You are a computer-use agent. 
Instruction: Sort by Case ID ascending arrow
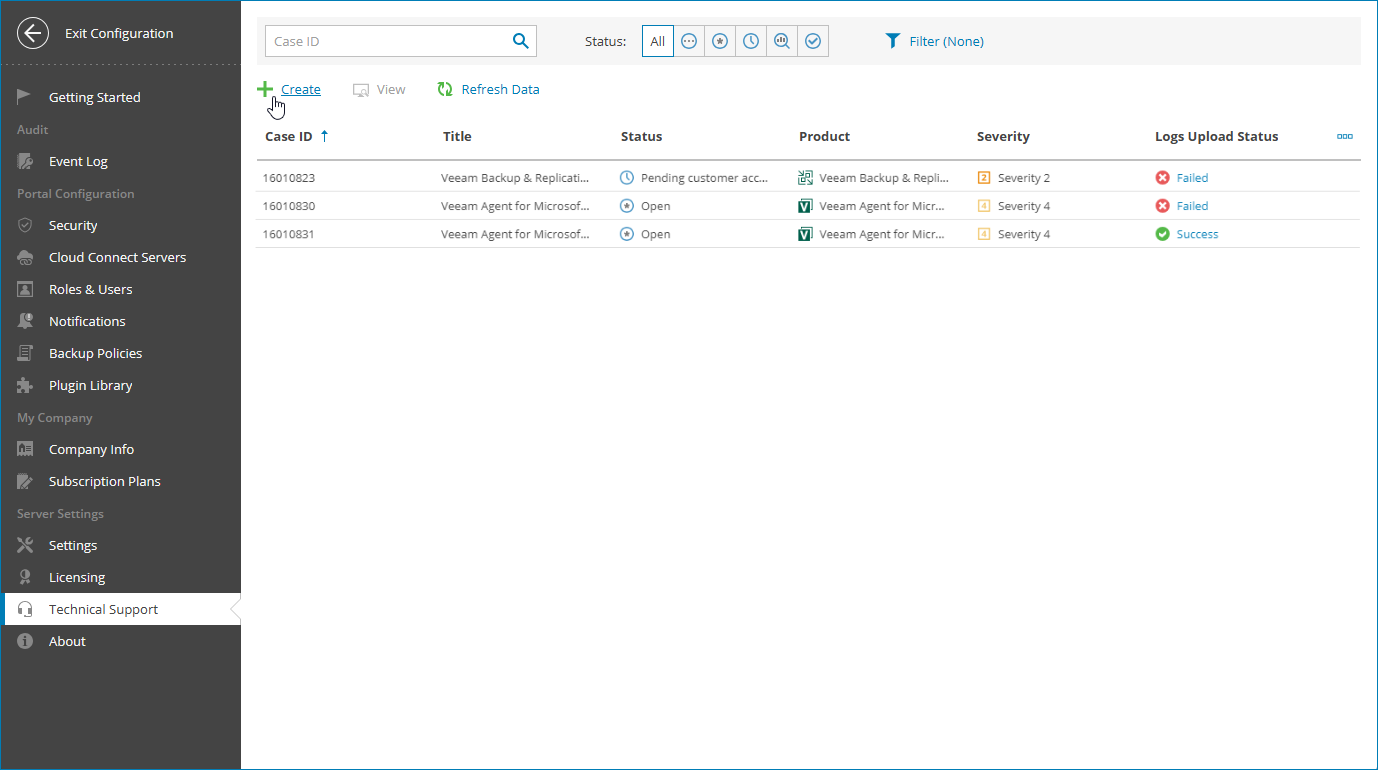[x=324, y=136]
